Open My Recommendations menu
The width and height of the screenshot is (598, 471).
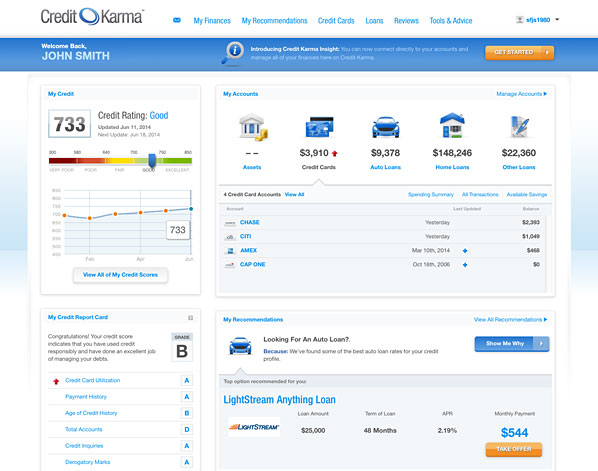click(274, 21)
